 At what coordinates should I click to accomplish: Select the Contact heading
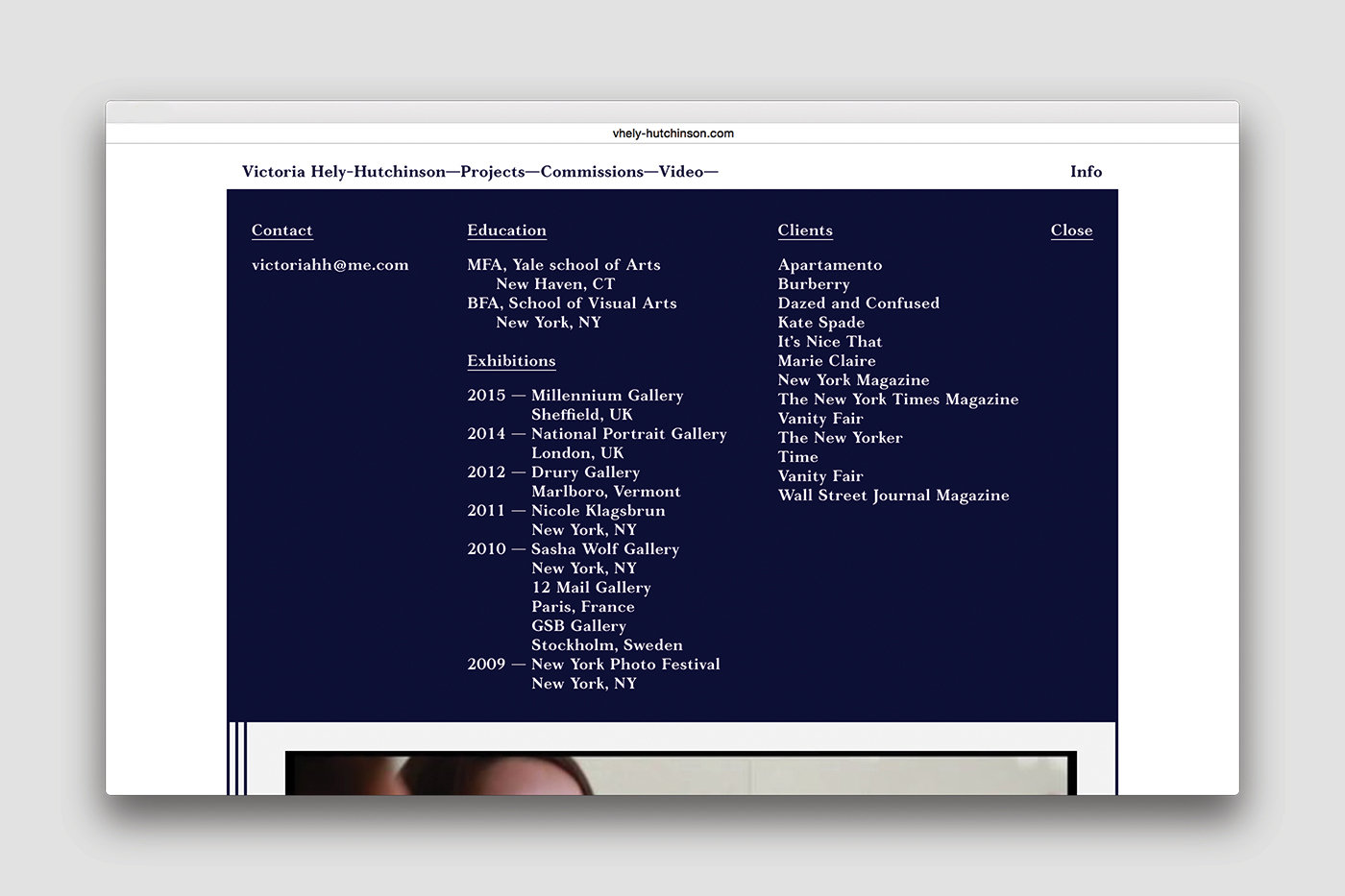pos(281,230)
